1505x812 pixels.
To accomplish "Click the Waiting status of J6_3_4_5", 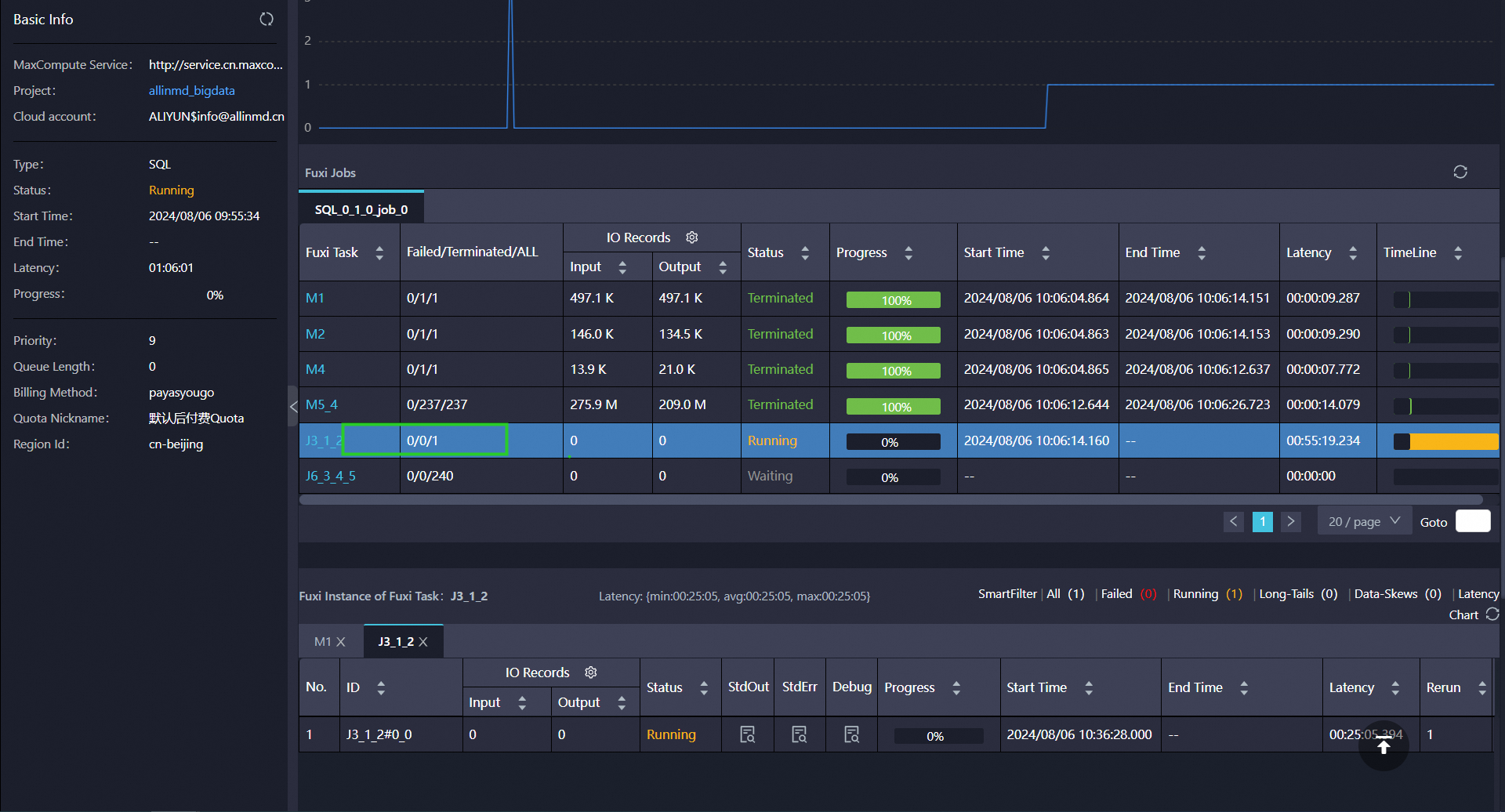I will click(x=770, y=476).
